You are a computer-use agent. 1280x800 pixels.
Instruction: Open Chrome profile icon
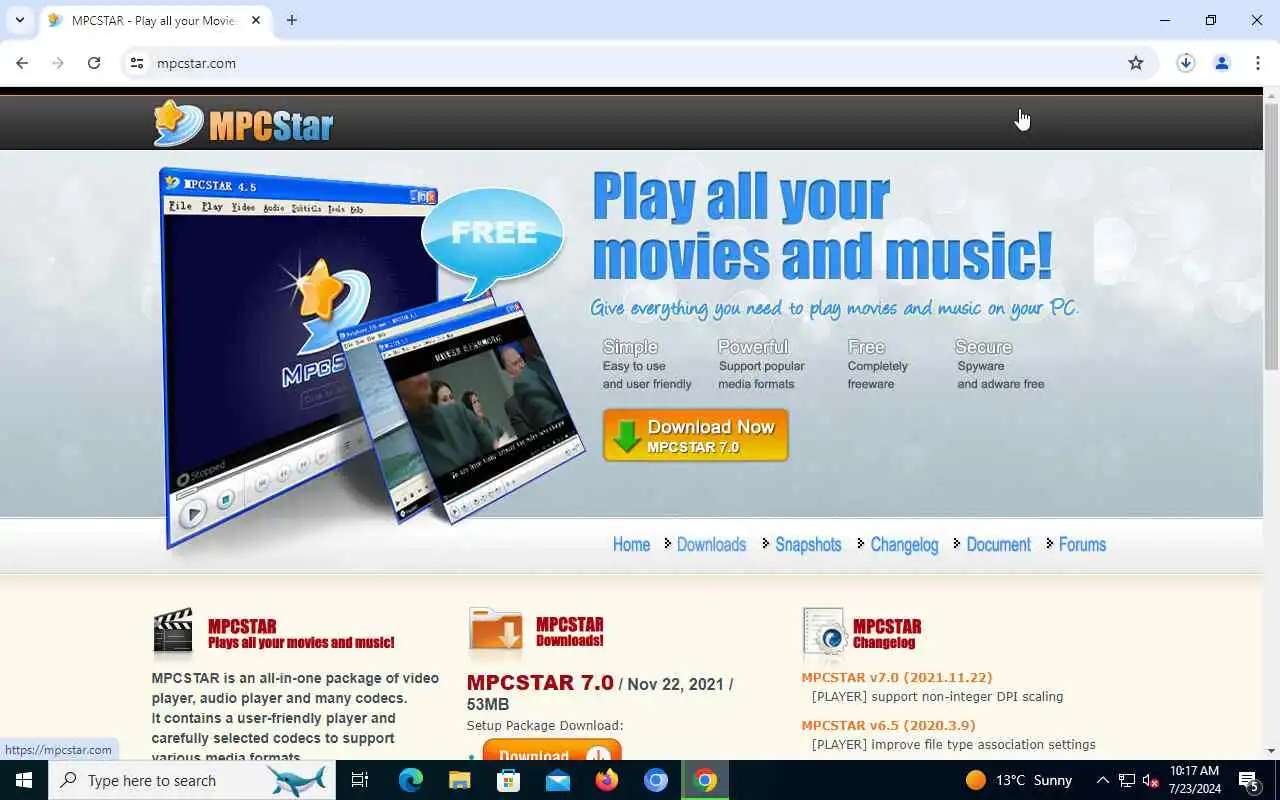pos(1222,63)
